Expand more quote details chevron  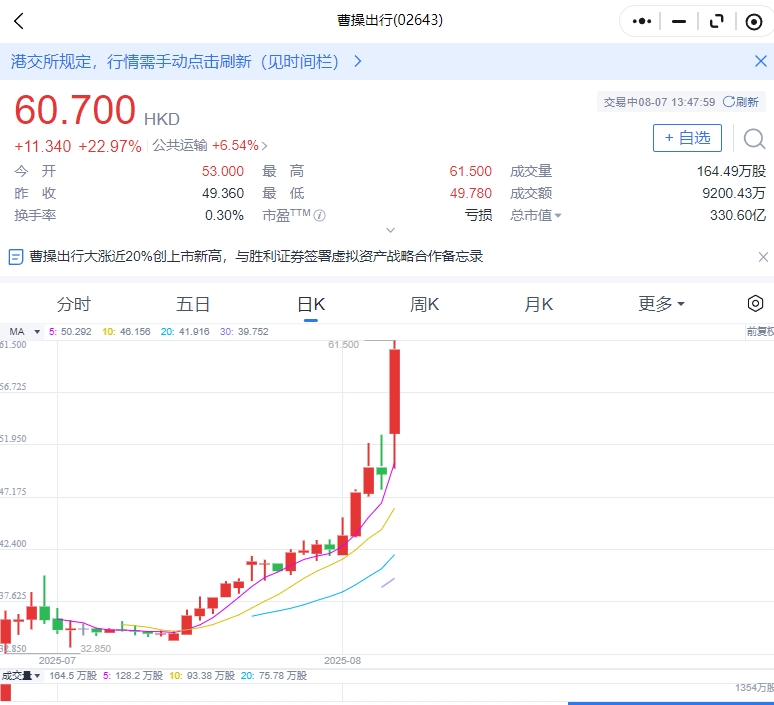click(390, 230)
